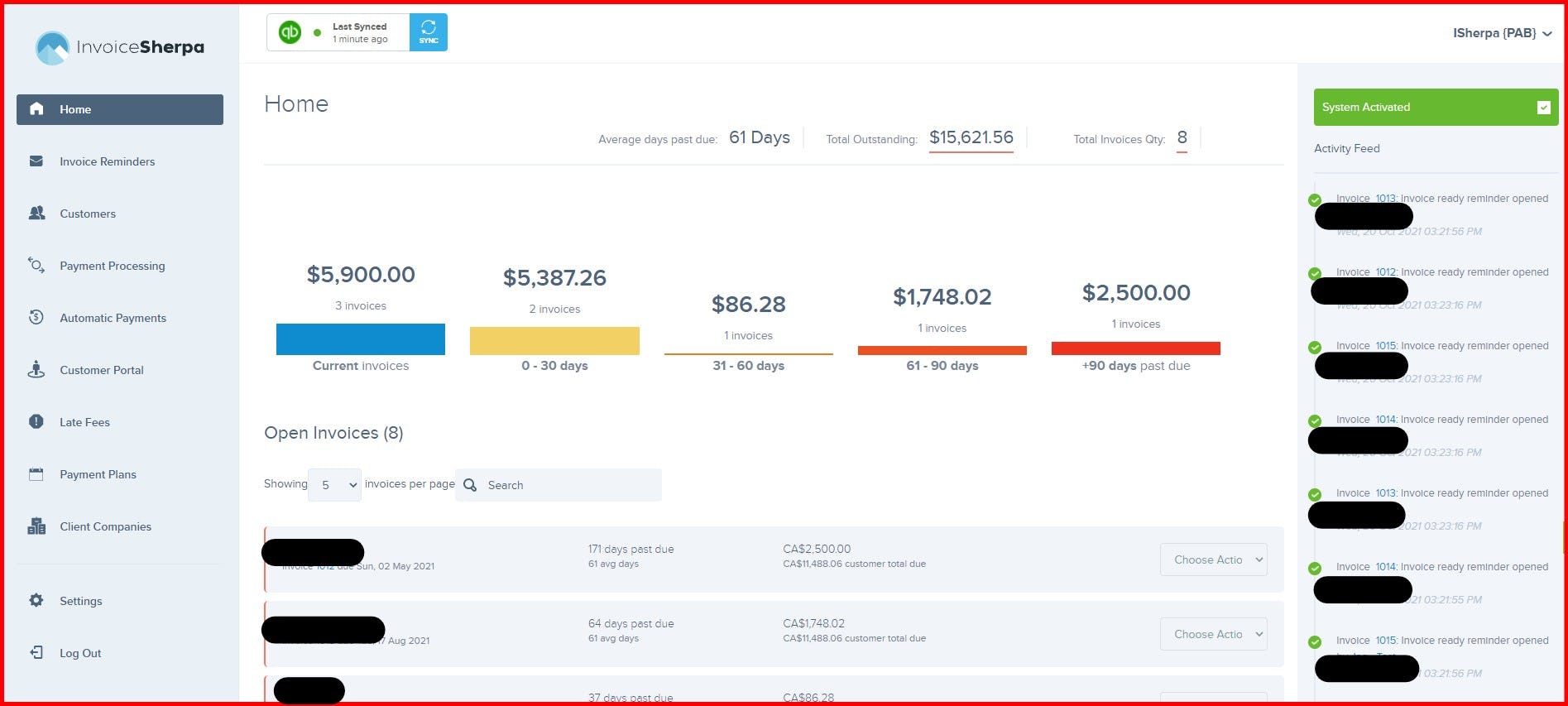Open the Customer Portal section
The image size is (1568, 706).
pos(102,370)
